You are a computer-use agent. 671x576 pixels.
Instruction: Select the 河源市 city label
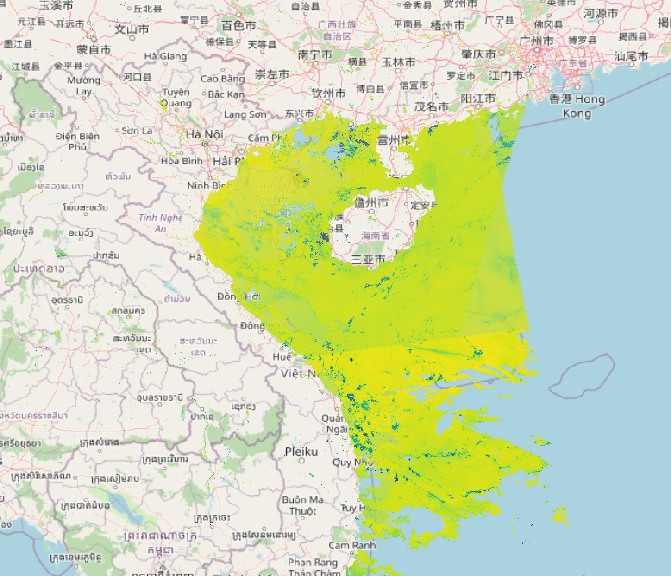(x=600, y=14)
